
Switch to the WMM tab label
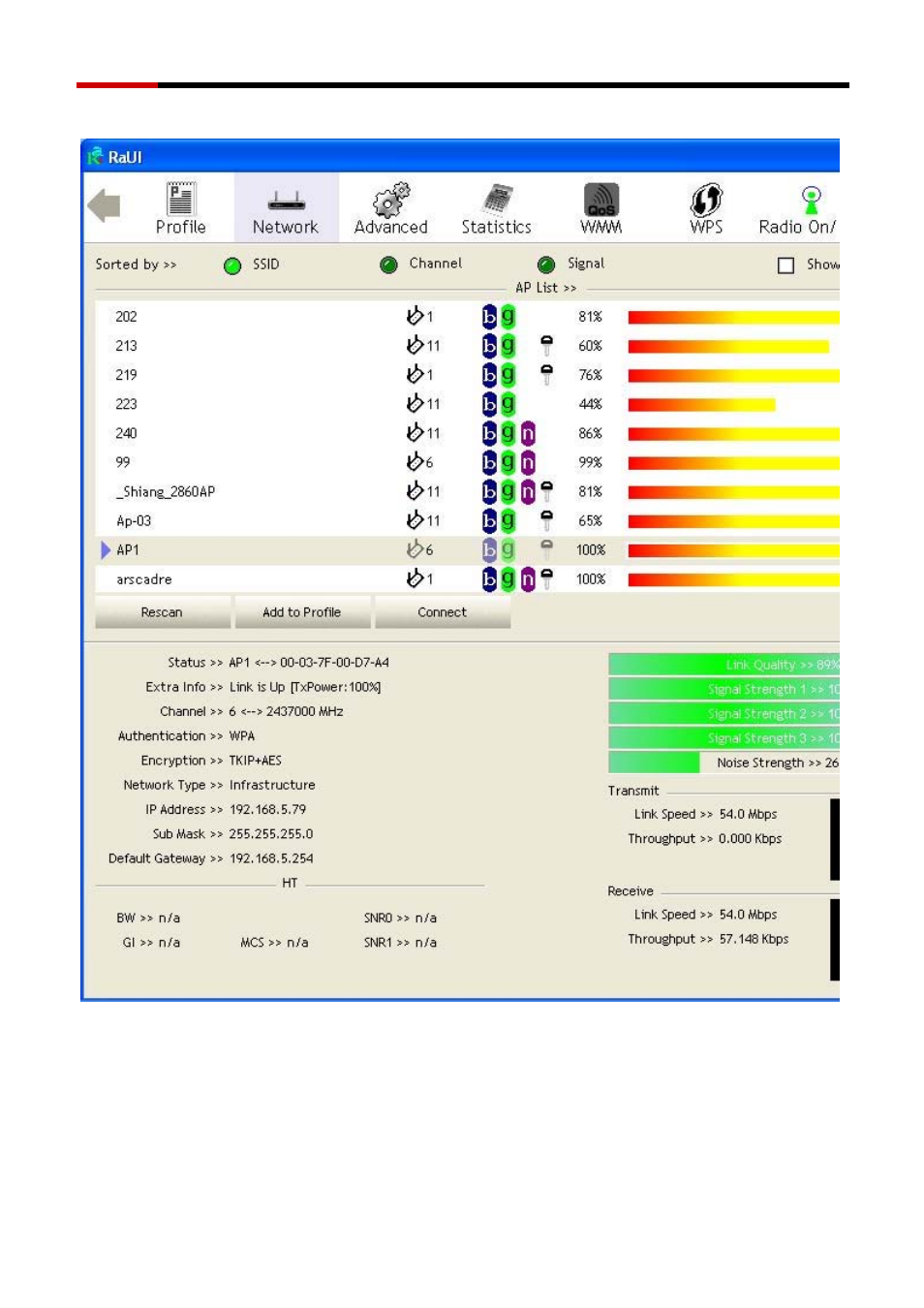(601, 227)
